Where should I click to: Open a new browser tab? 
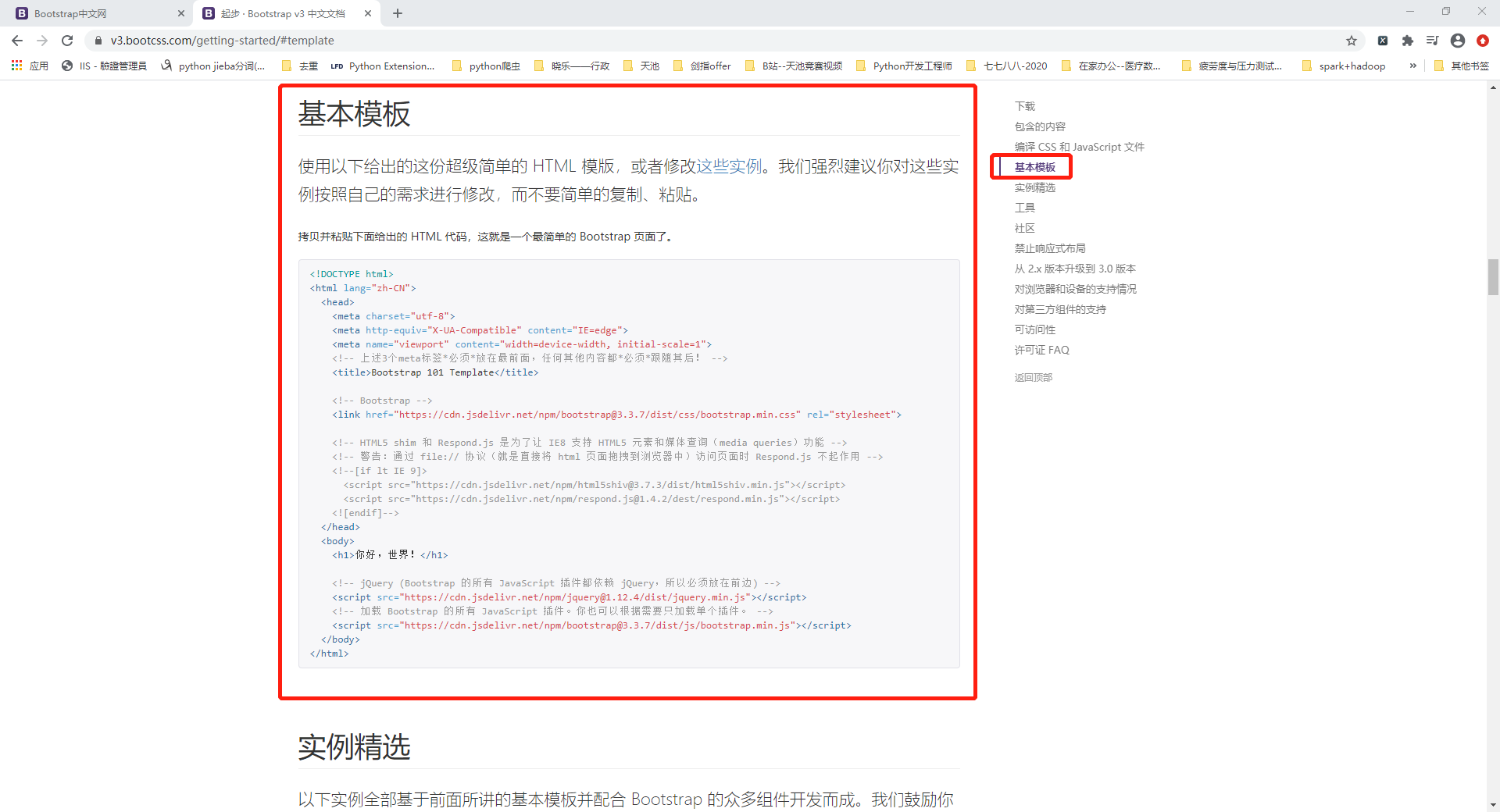tap(398, 13)
